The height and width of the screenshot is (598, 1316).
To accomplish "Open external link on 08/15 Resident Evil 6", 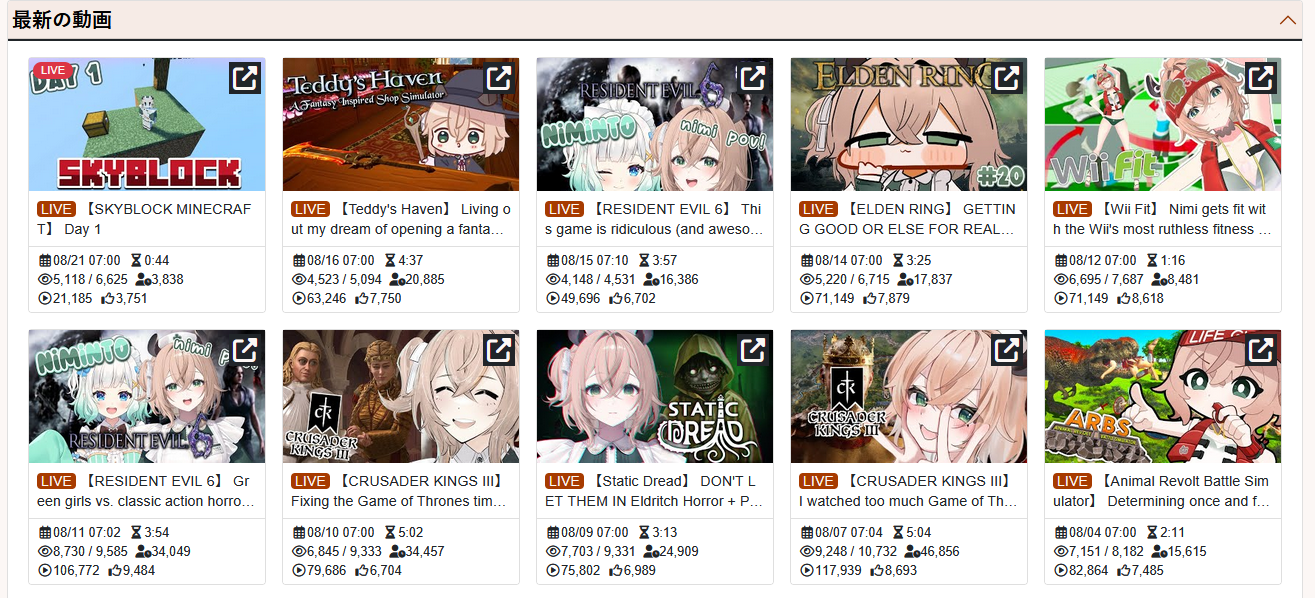I will point(753,78).
